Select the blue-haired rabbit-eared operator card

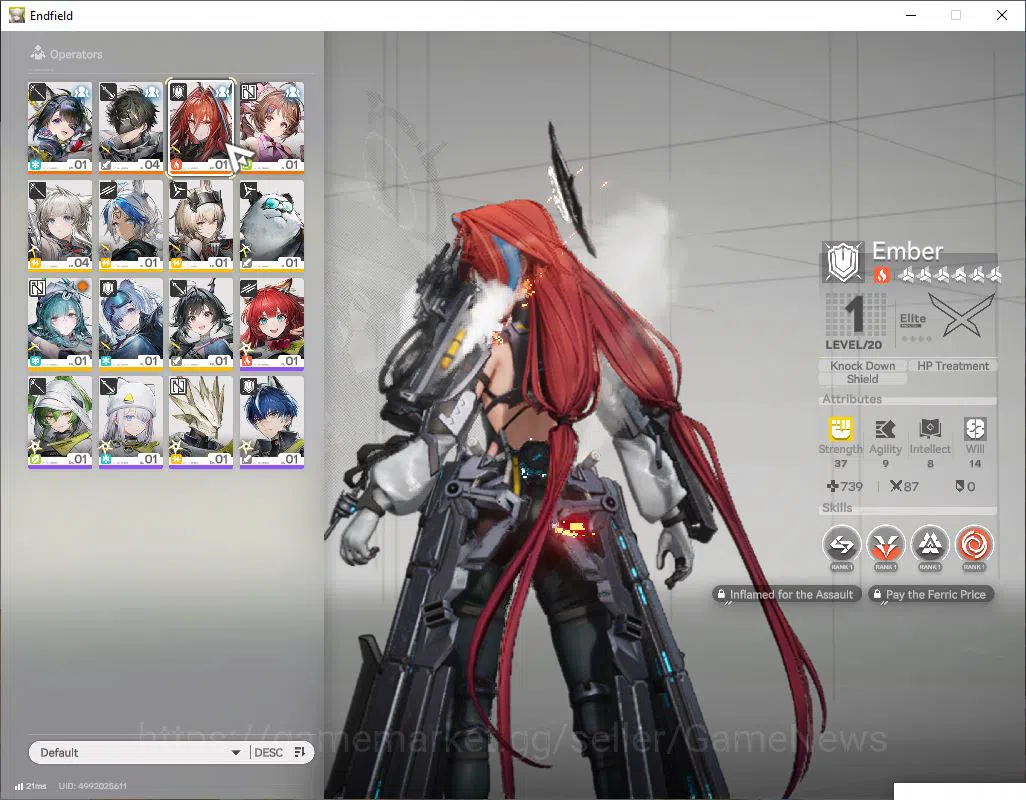pos(130,225)
